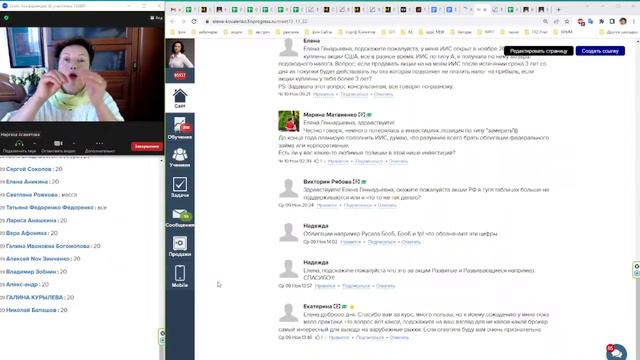The width and height of the screenshot is (640, 360).
Task: Open Виктория Рябова's profile name link
Action: pyautogui.click(x=327, y=182)
